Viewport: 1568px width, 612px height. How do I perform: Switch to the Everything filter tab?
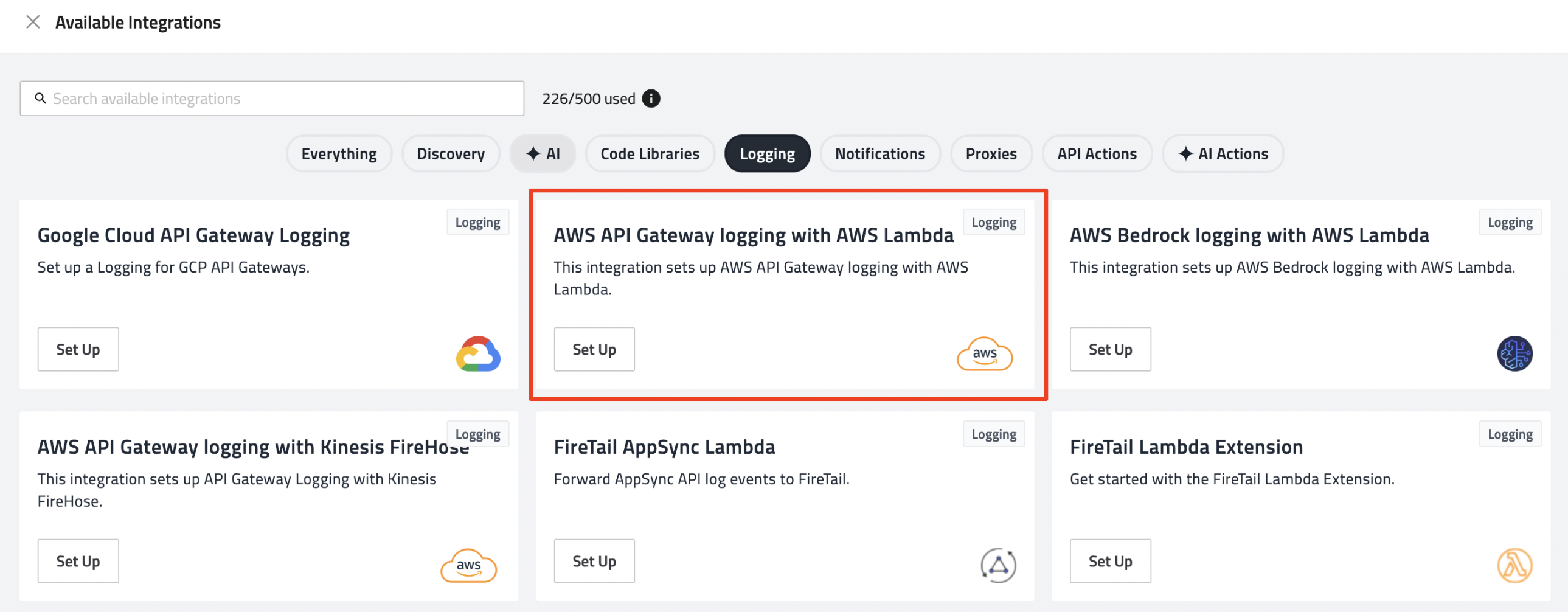(x=338, y=154)
